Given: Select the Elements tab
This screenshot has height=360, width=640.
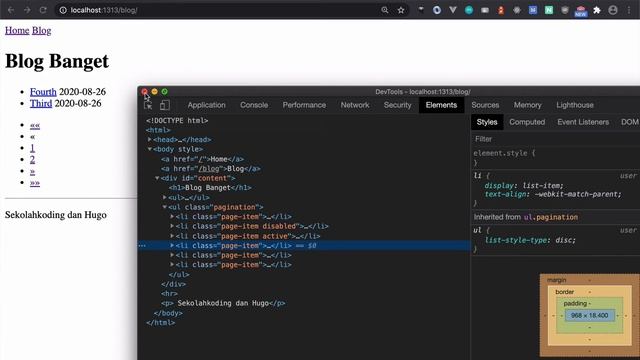Looking at the screenshot, I should point(441,105).
